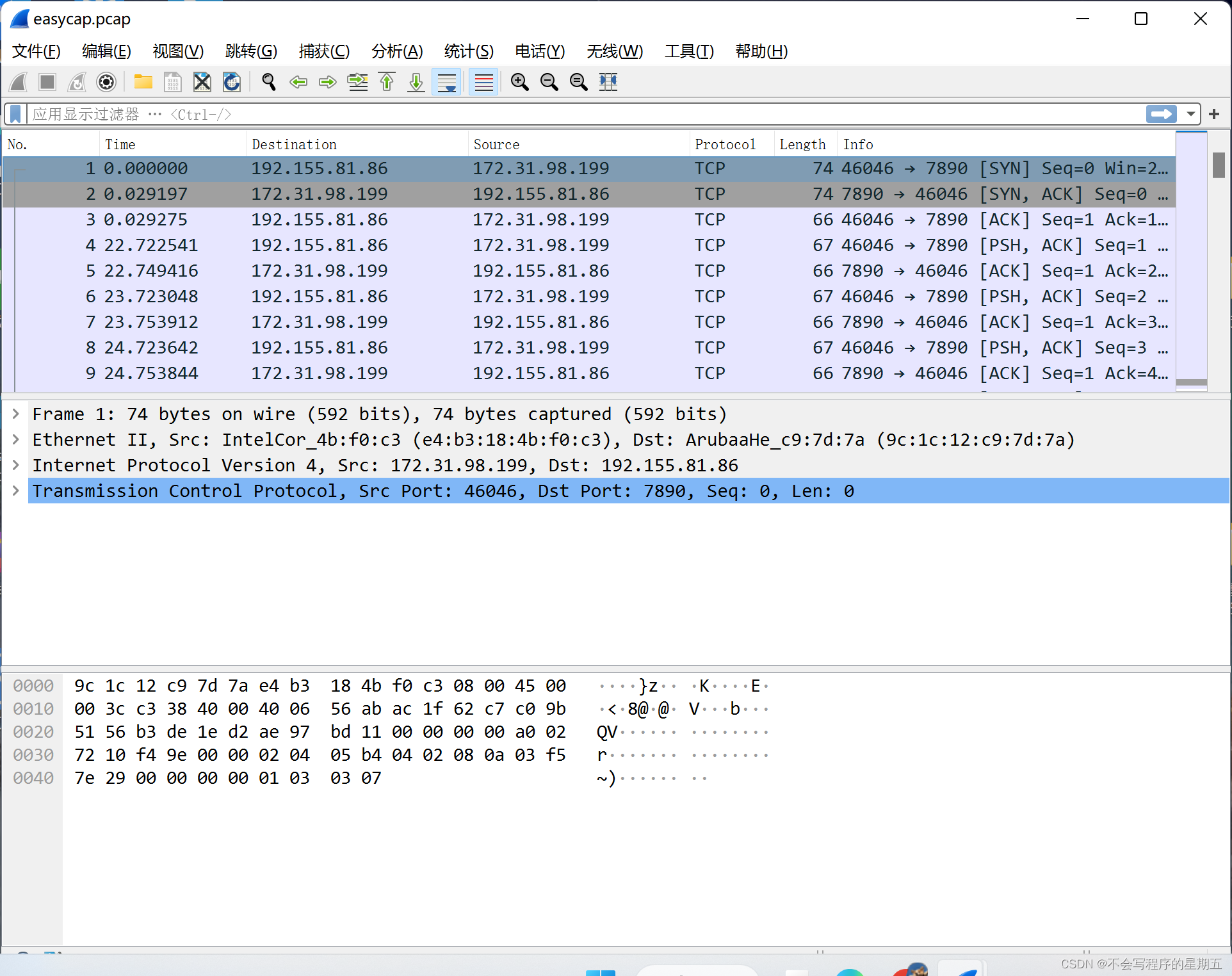Open capture options gear icon
The height and width of the screenshot is (976, 1232).
tap(106, 82)
